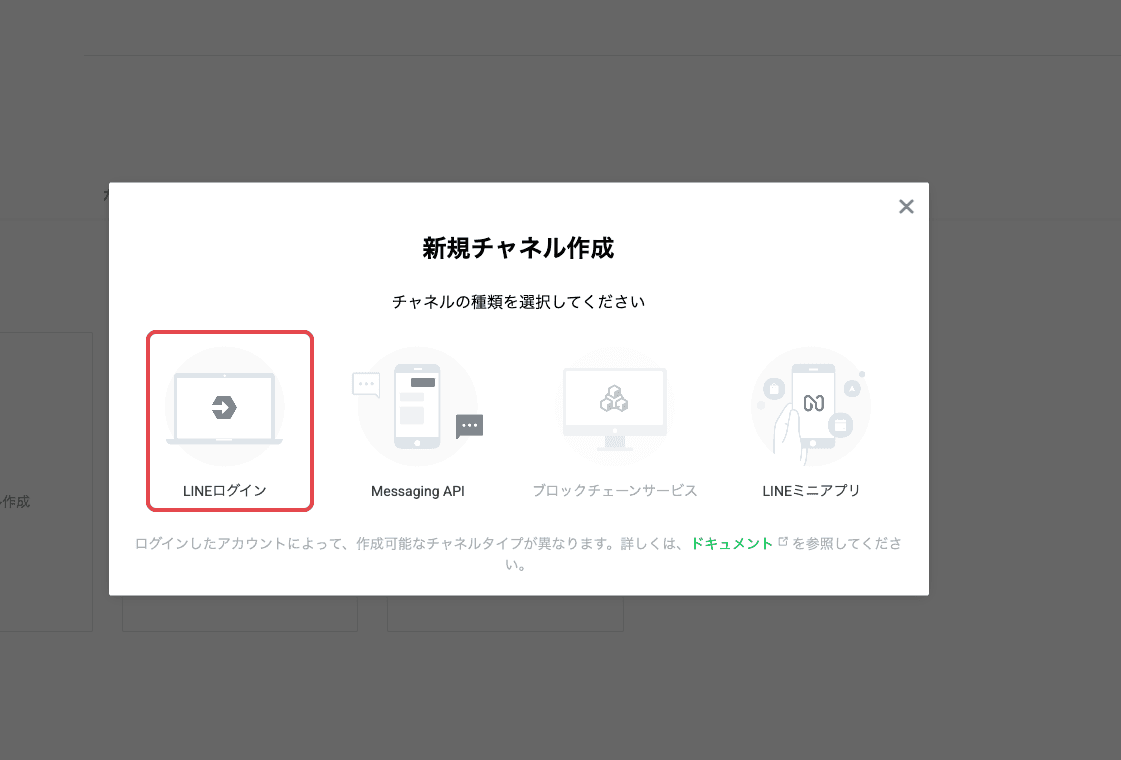Click the LINEミニアプリ label

coord(811,490)
